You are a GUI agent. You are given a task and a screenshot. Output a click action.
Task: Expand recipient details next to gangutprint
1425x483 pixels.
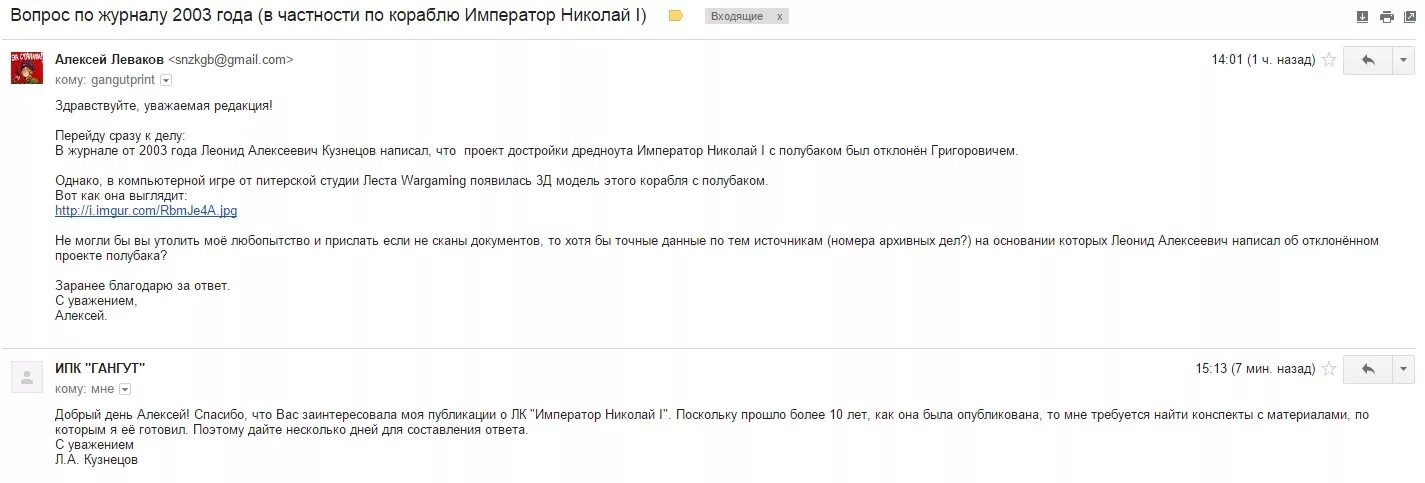(x=166, y=80)
